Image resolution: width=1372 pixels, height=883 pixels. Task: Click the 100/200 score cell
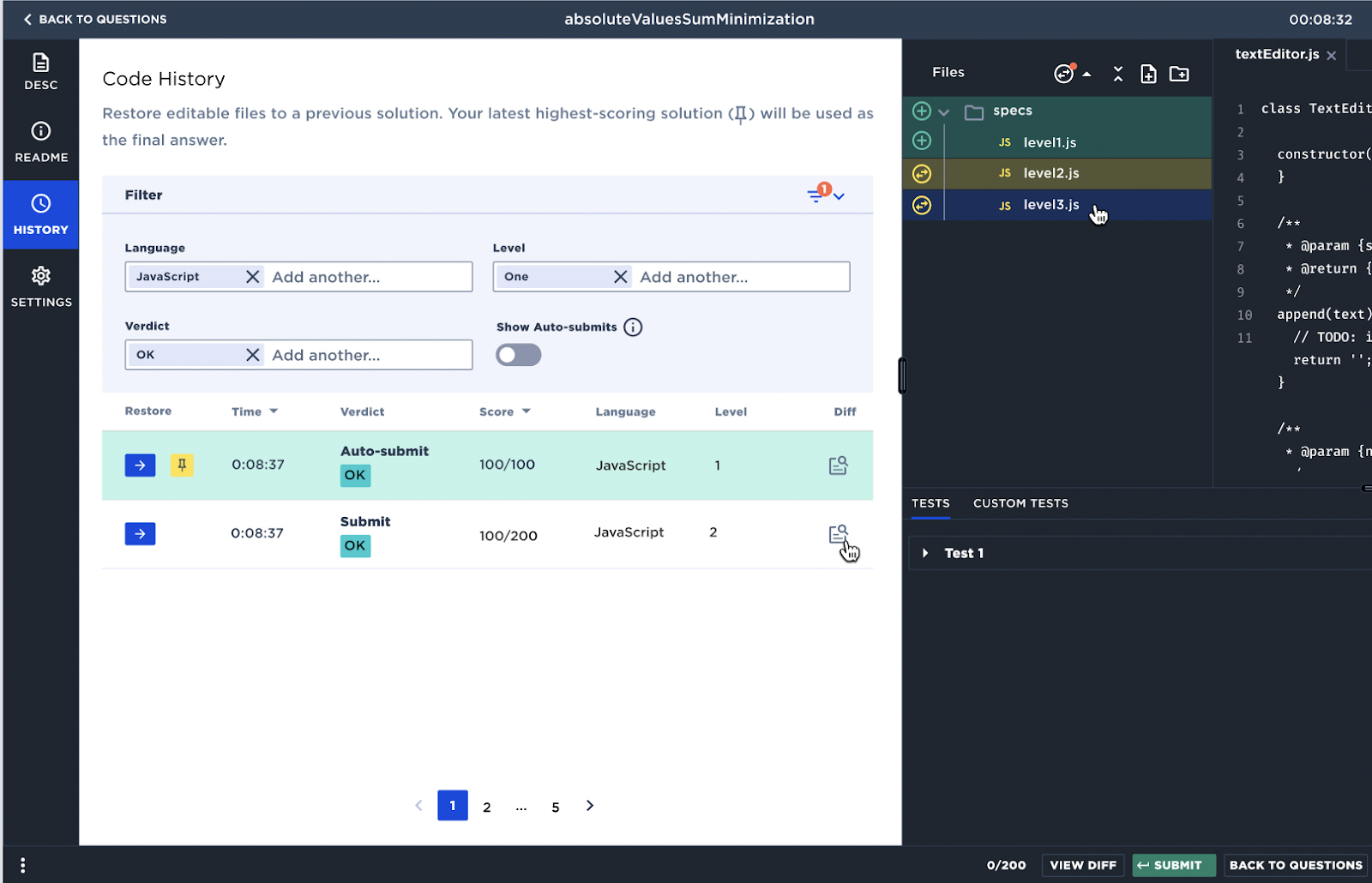pyautogui.click(x=508, y=536)
